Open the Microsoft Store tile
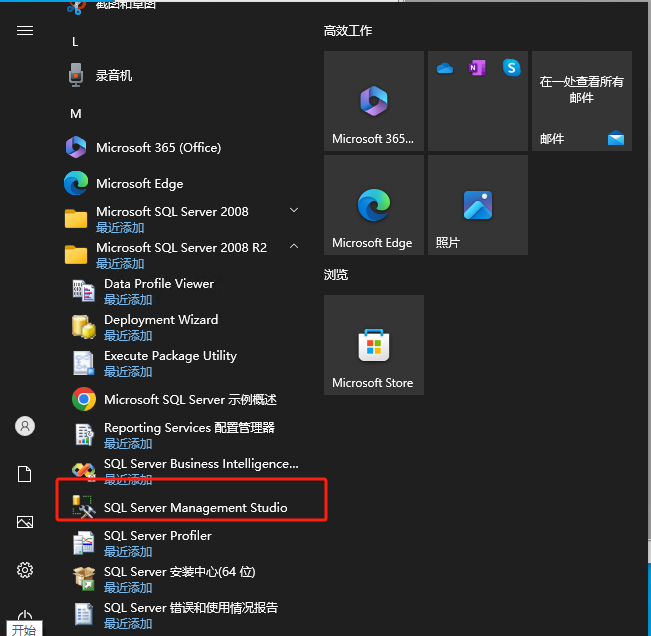The width and height of the screenshot is (651, 636). 374,345
